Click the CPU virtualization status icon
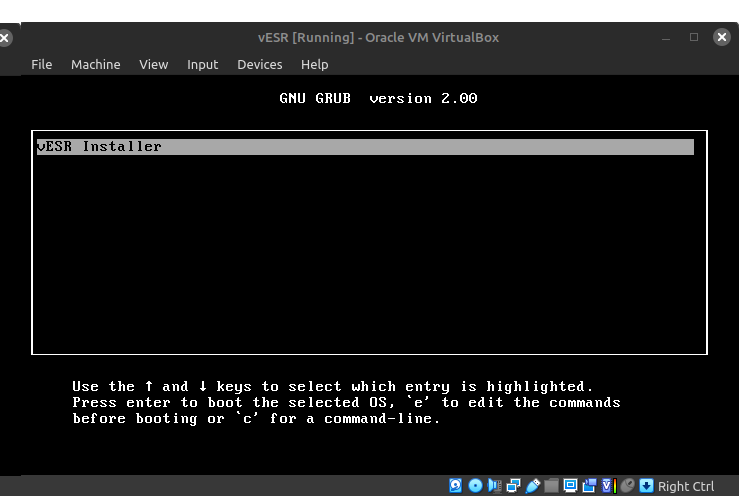Image resolution: width=739 pixels, height=496 pixels. tap(610, 486)
